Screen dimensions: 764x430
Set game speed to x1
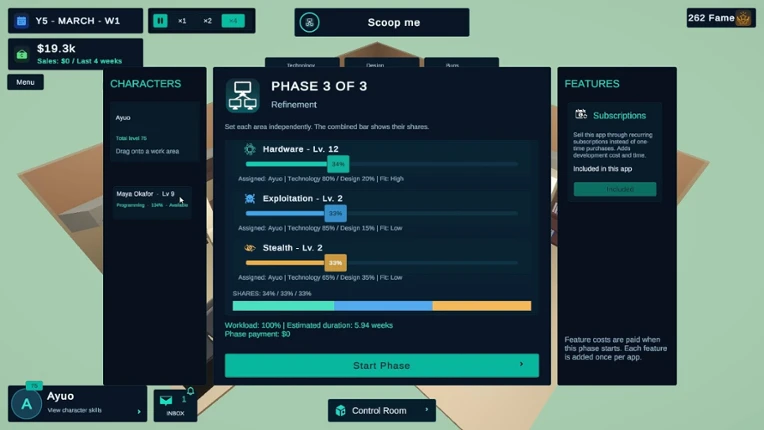coord(182,21)
